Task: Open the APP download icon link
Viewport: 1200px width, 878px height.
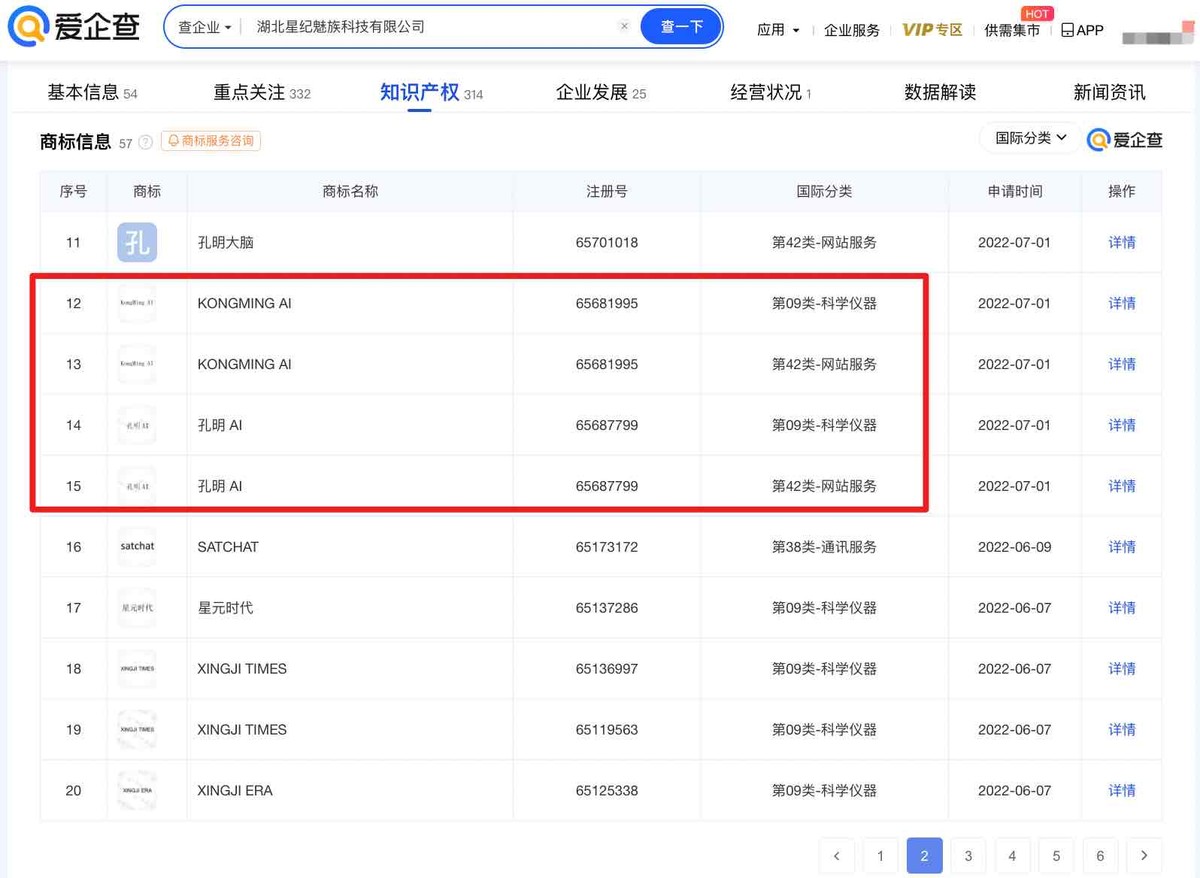Action: (1082, 30)
